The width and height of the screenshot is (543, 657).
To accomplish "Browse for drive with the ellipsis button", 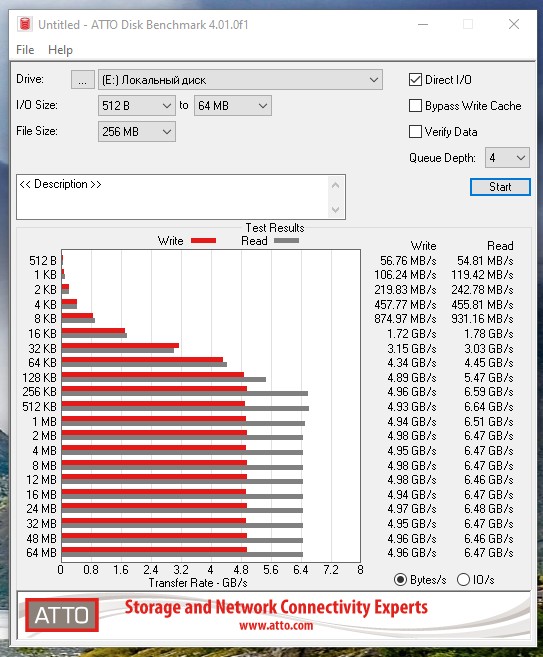I will 83,80.
